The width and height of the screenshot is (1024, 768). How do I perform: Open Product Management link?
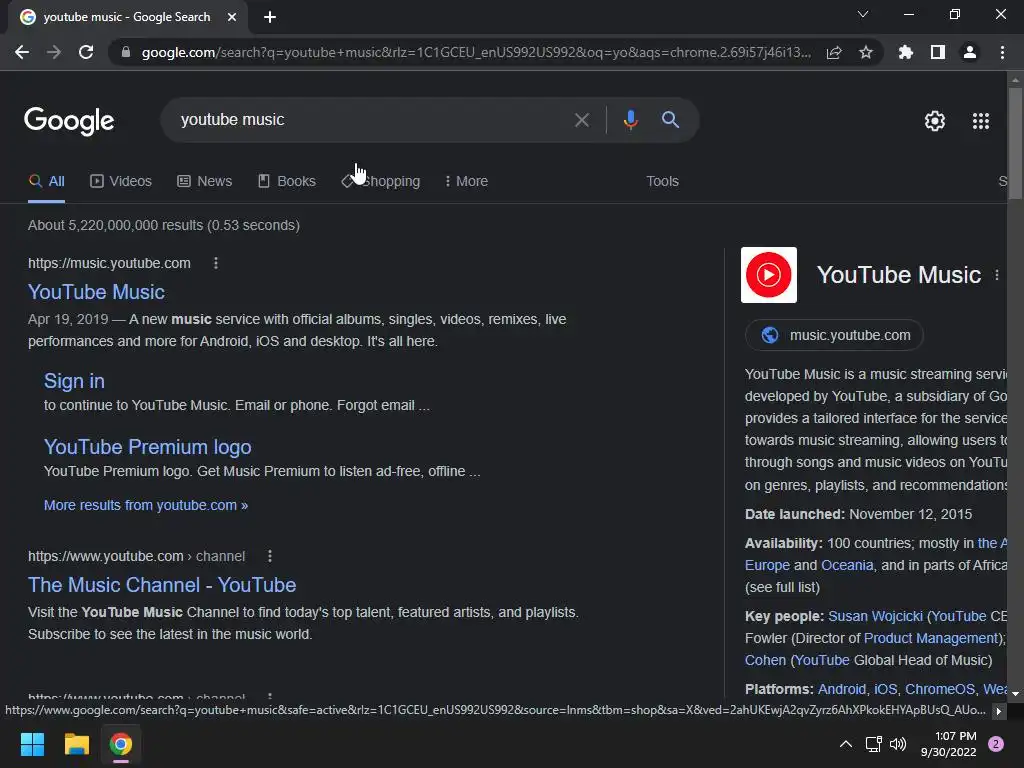coord(931,638)
